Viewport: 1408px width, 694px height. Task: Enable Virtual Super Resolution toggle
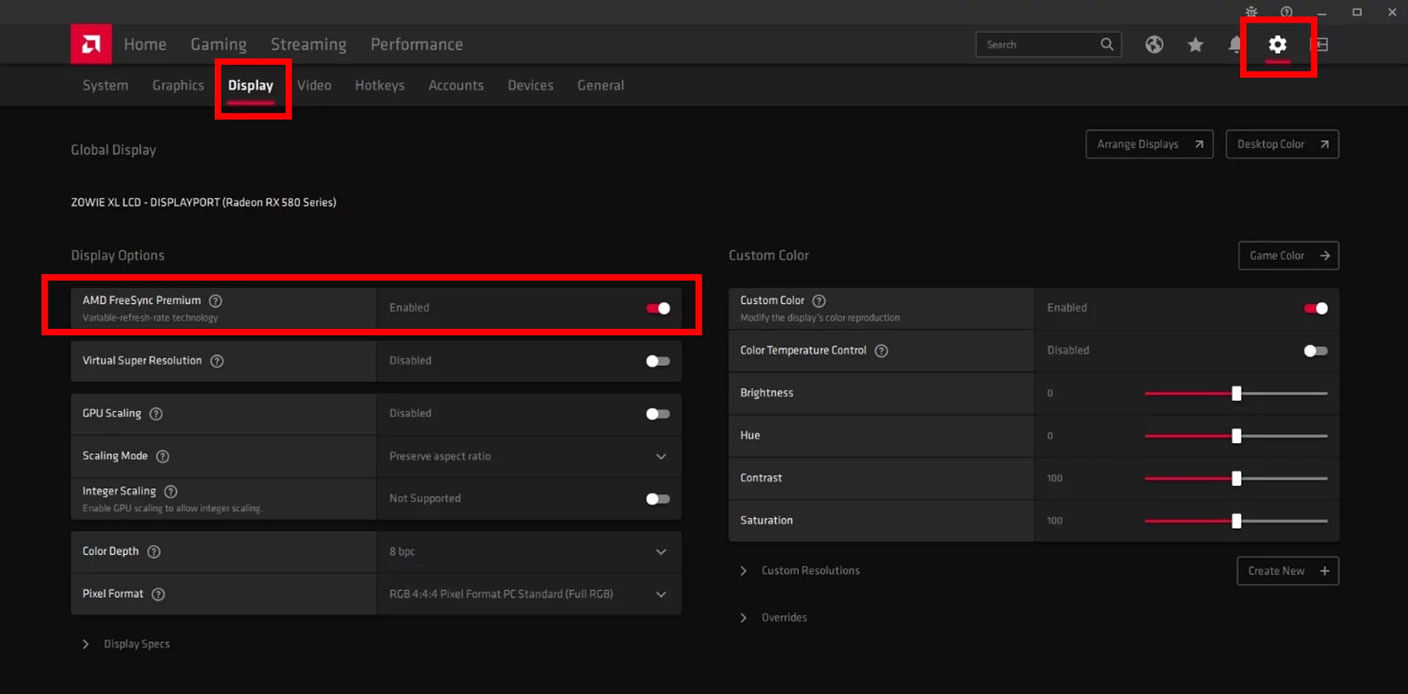click(657, 361)
